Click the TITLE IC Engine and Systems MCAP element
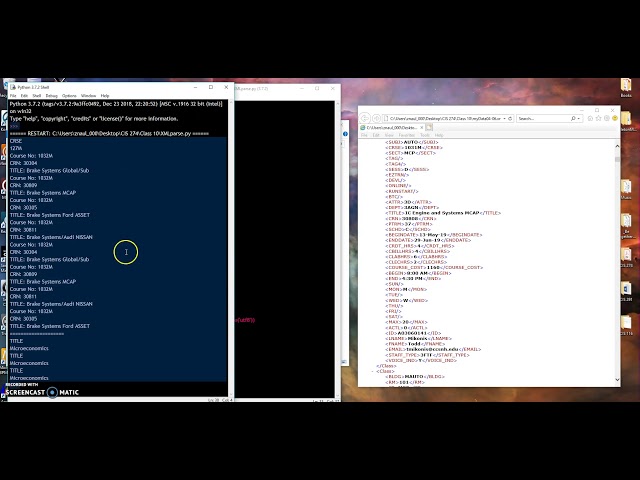640x480 pixels. pyautogui.click(x=443, y=213)
